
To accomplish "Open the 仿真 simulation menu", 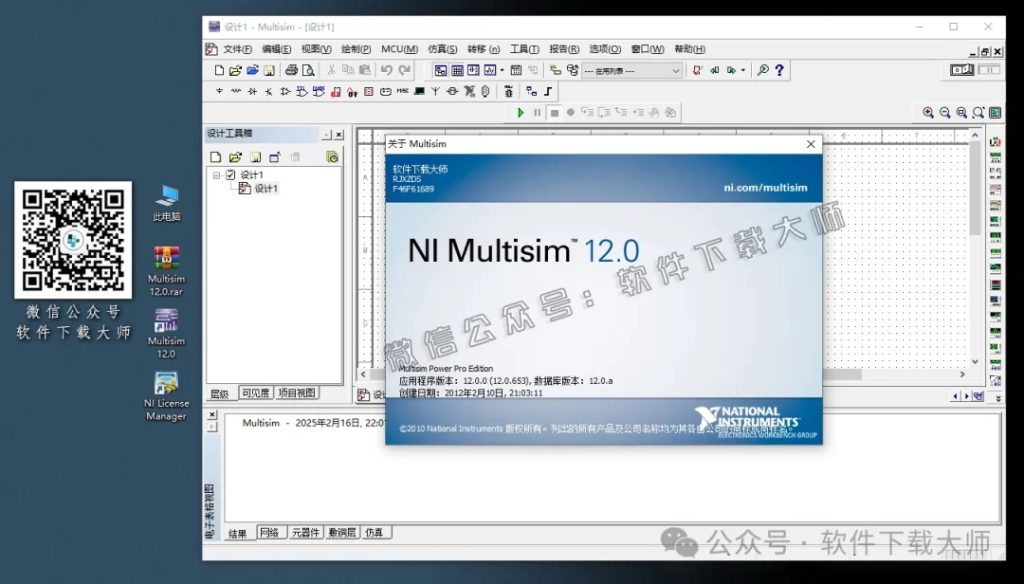I will pos(445,49).
